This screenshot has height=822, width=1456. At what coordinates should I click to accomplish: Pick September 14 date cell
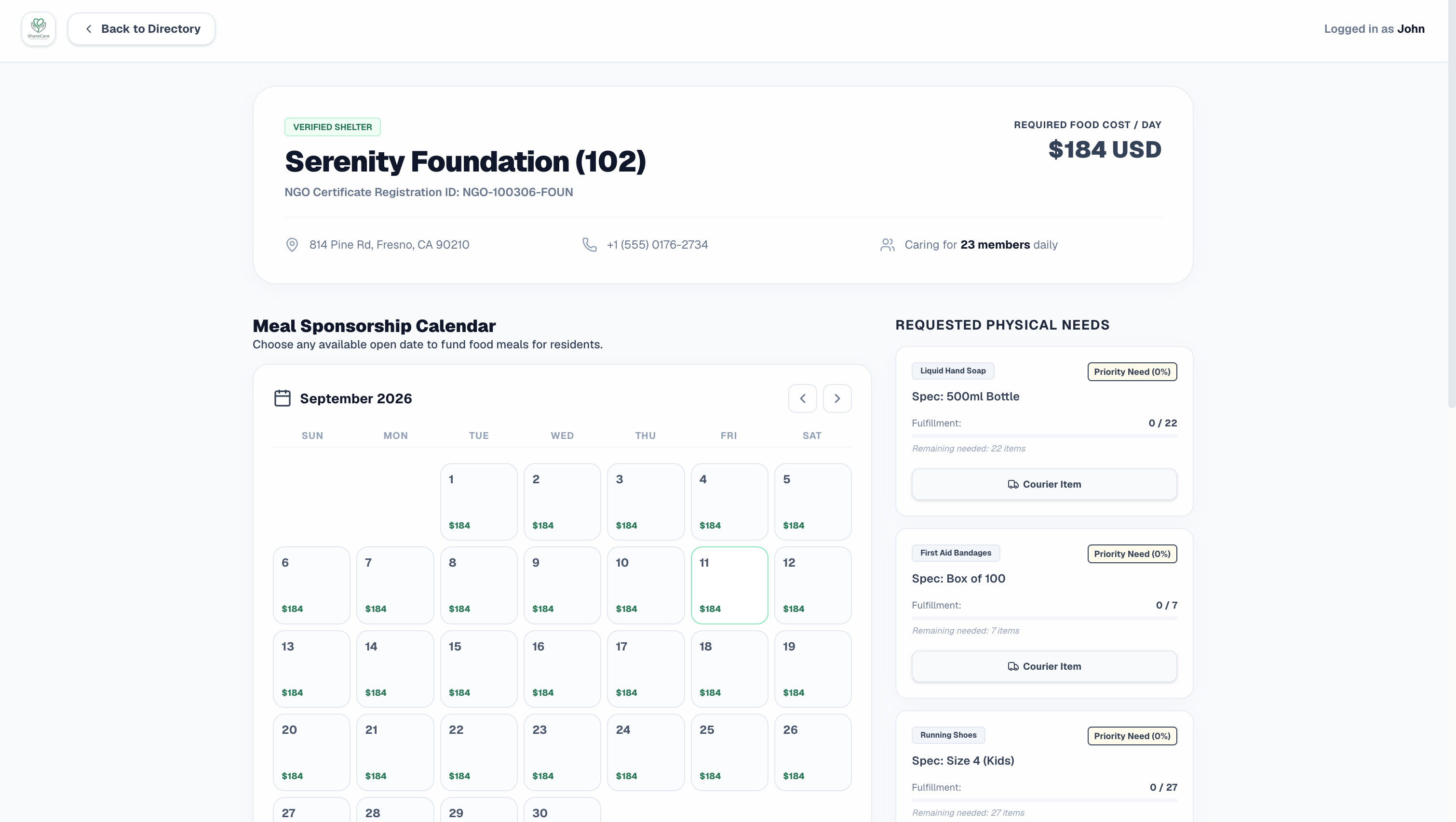pyautogui.click(x=395, y=669)
